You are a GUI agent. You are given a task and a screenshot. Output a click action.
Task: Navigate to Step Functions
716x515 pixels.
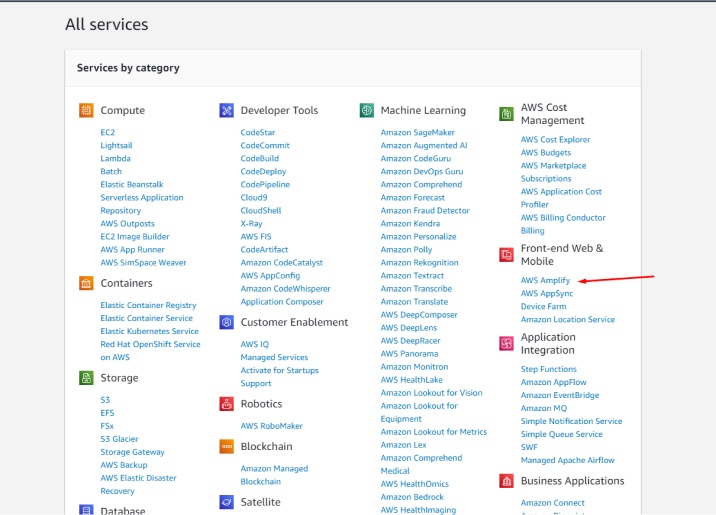point(548,370)
